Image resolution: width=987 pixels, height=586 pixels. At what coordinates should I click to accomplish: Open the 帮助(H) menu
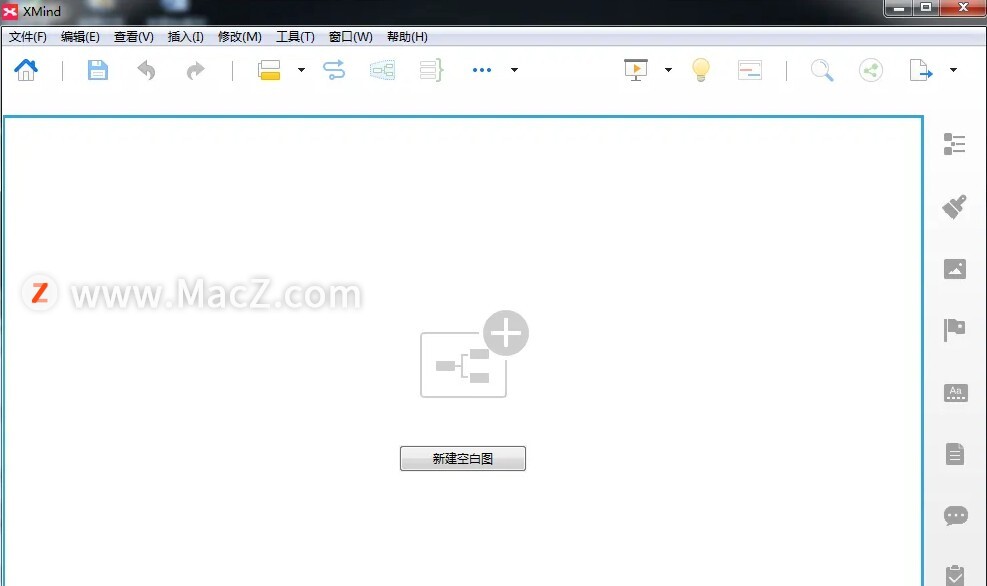(x=407, y=37)
